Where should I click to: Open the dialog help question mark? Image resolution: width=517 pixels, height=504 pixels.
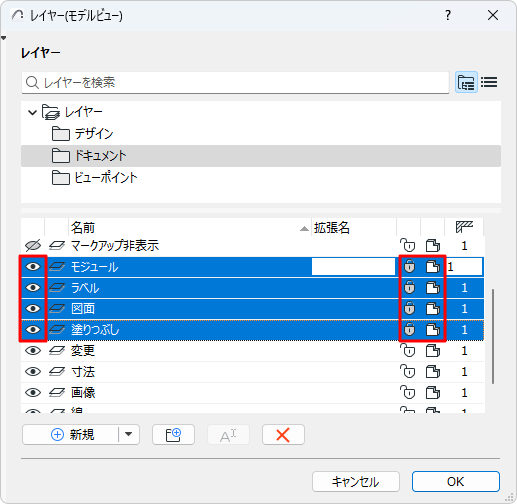pyautogui.click(x=448, y=15)
